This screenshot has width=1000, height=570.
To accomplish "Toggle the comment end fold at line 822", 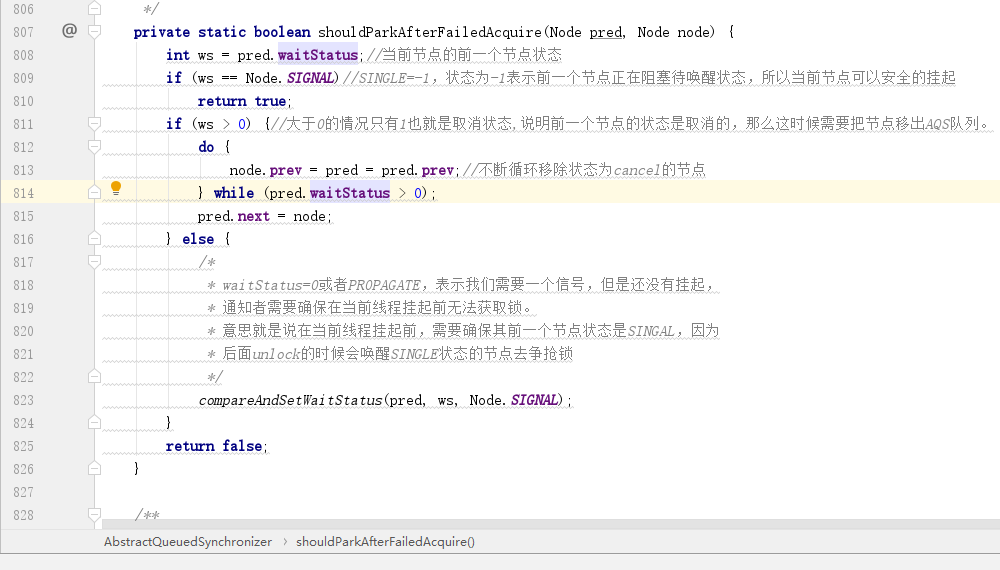I will tap(94, 376).
